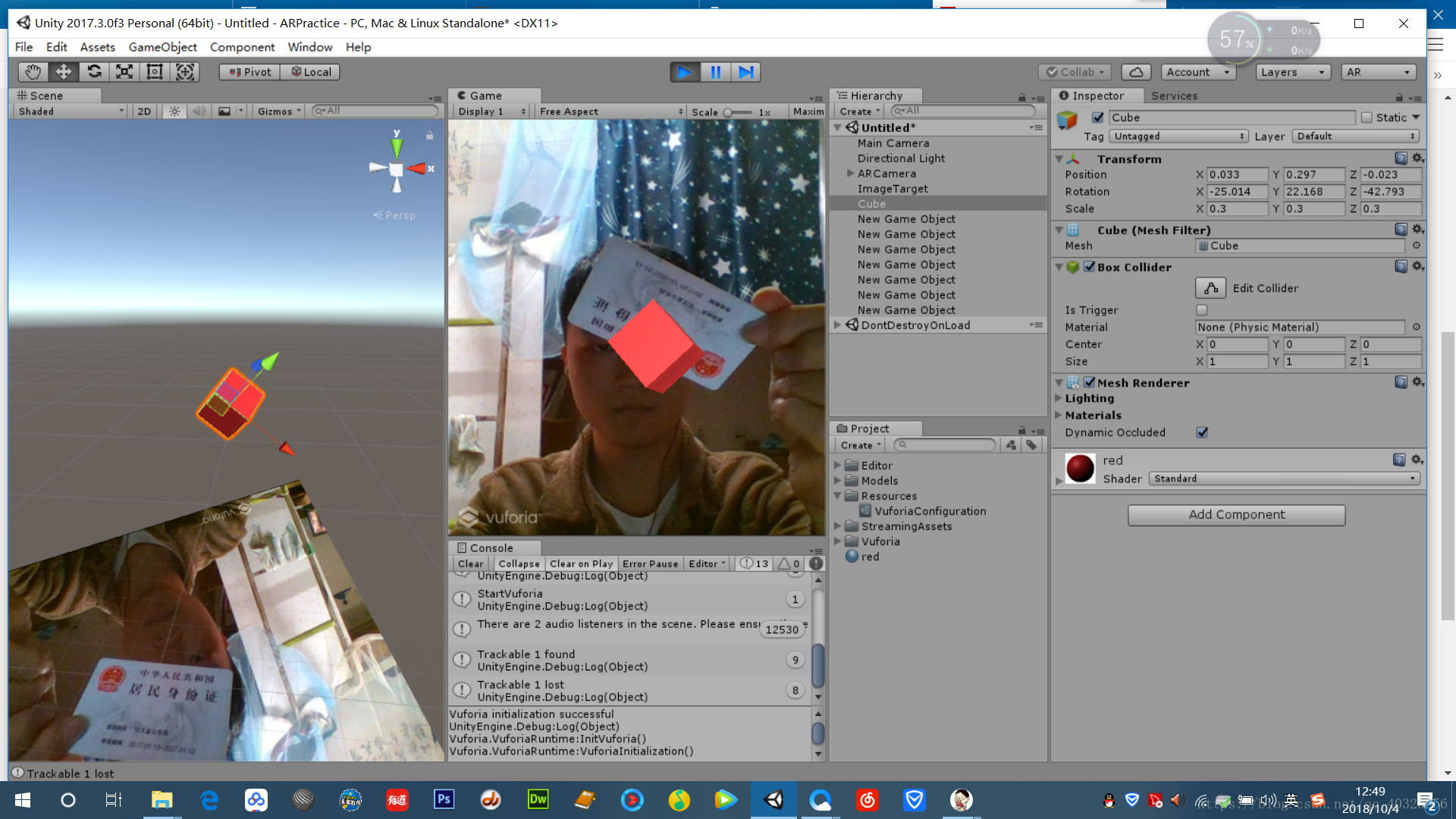Open the Shader Standard dropdown

click(1284, 479)
